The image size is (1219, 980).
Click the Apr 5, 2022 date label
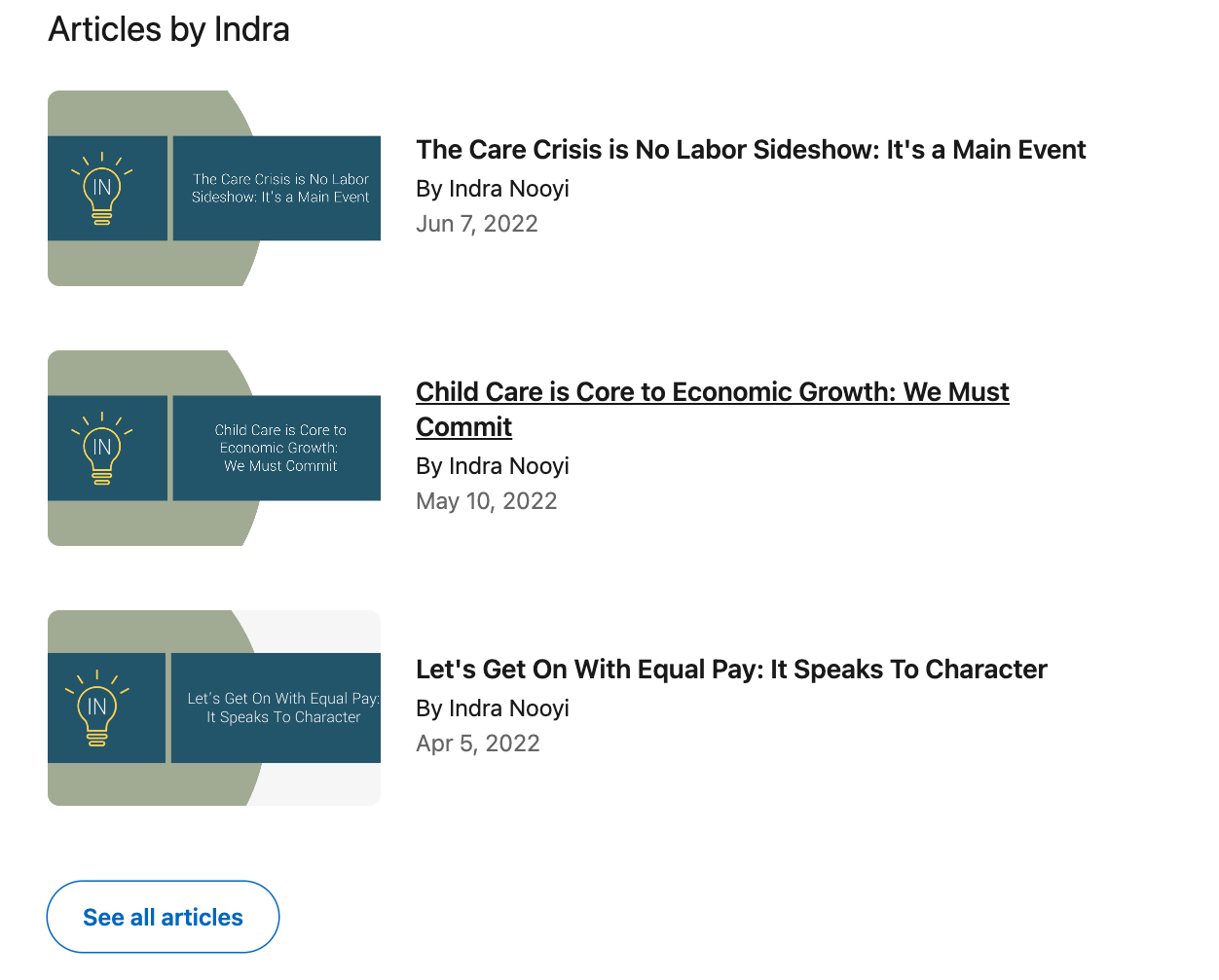[x=477, y=744]
